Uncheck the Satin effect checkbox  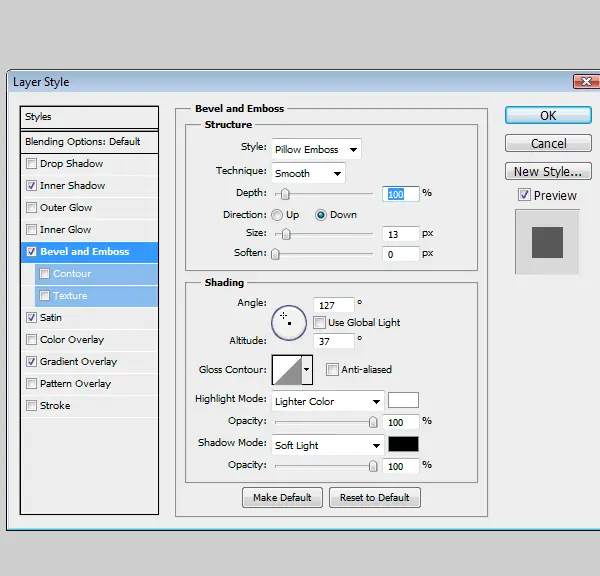pyautogui.click(x=31, y=318)
